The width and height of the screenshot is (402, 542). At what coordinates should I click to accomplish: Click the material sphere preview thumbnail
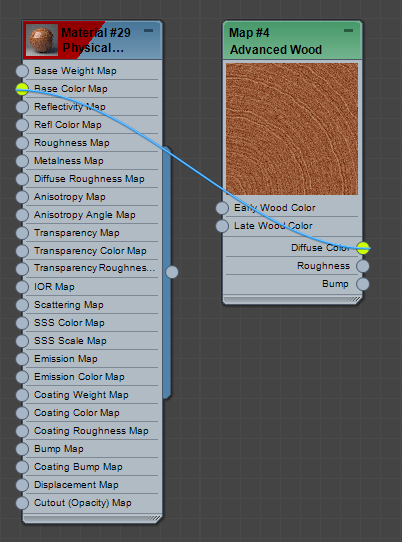(42, 40)
